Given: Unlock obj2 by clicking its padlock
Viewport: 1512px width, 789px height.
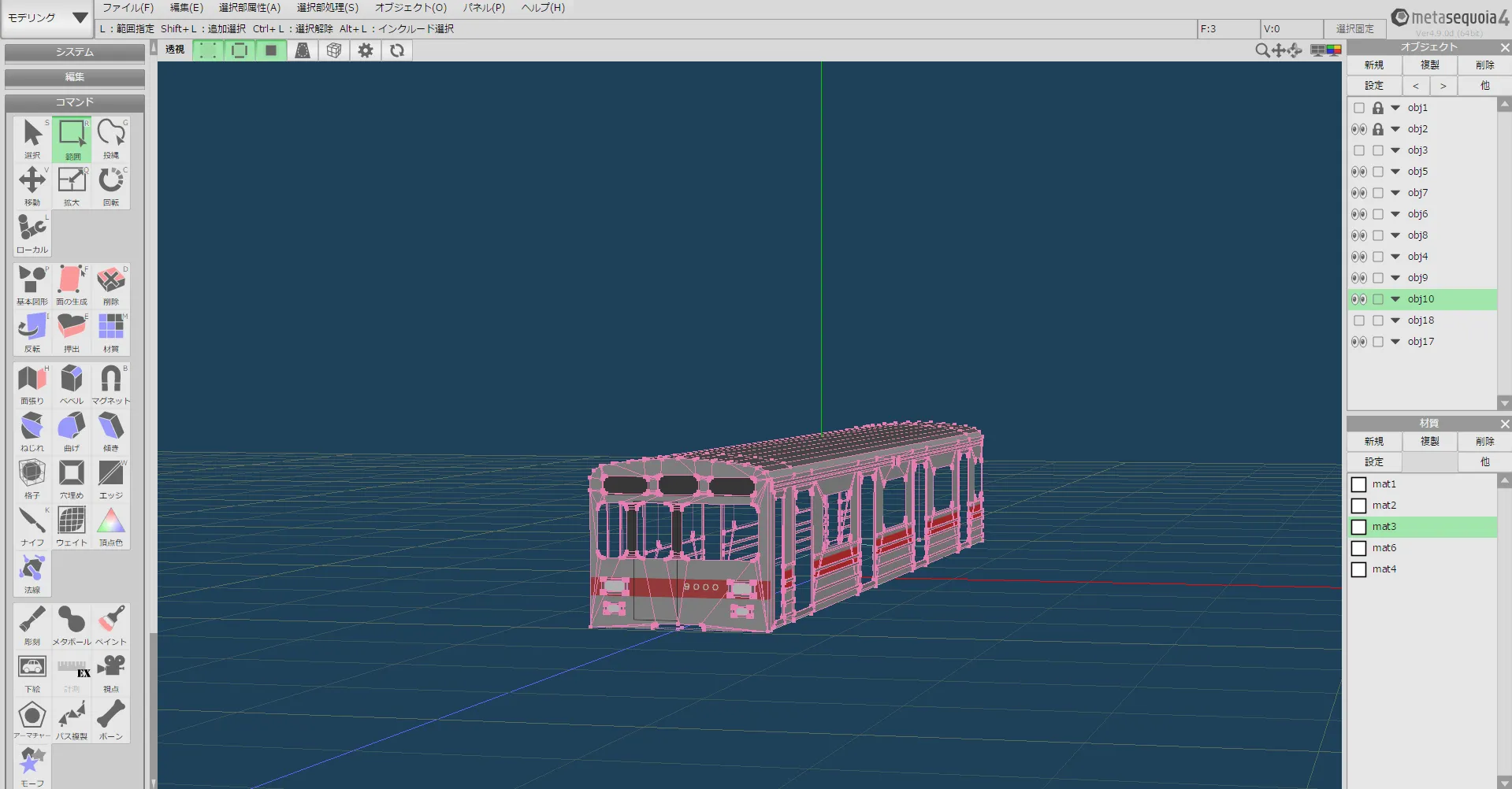Looking at the screenshot, I should (1378, 129).
